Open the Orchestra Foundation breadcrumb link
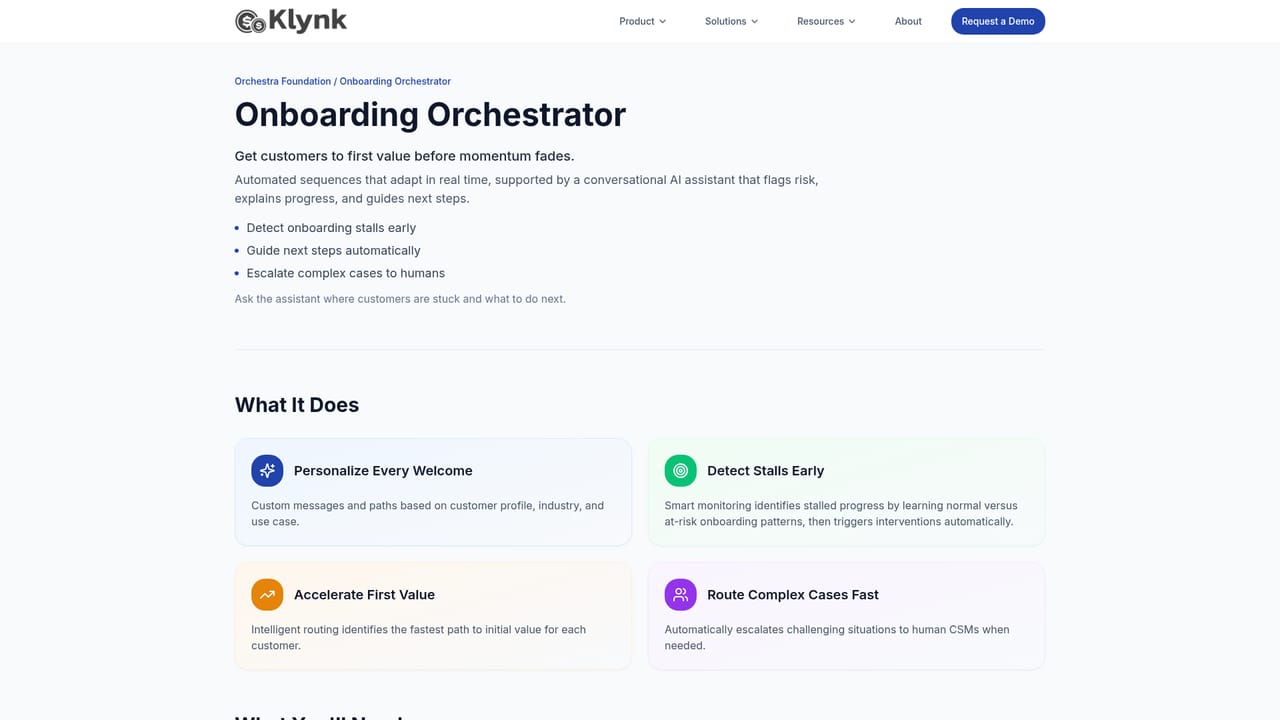This screenshot has height=720, width=1280. 283,81
